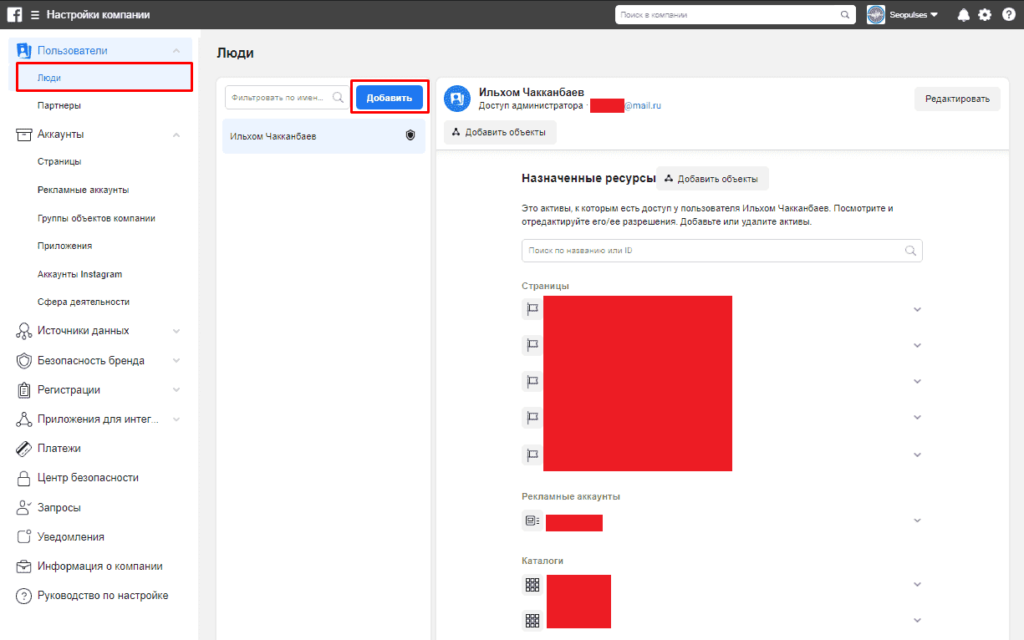Click Добавить объекты below the user name
The width and height of the screenshot is (1024, 640).
click(500, 132)
